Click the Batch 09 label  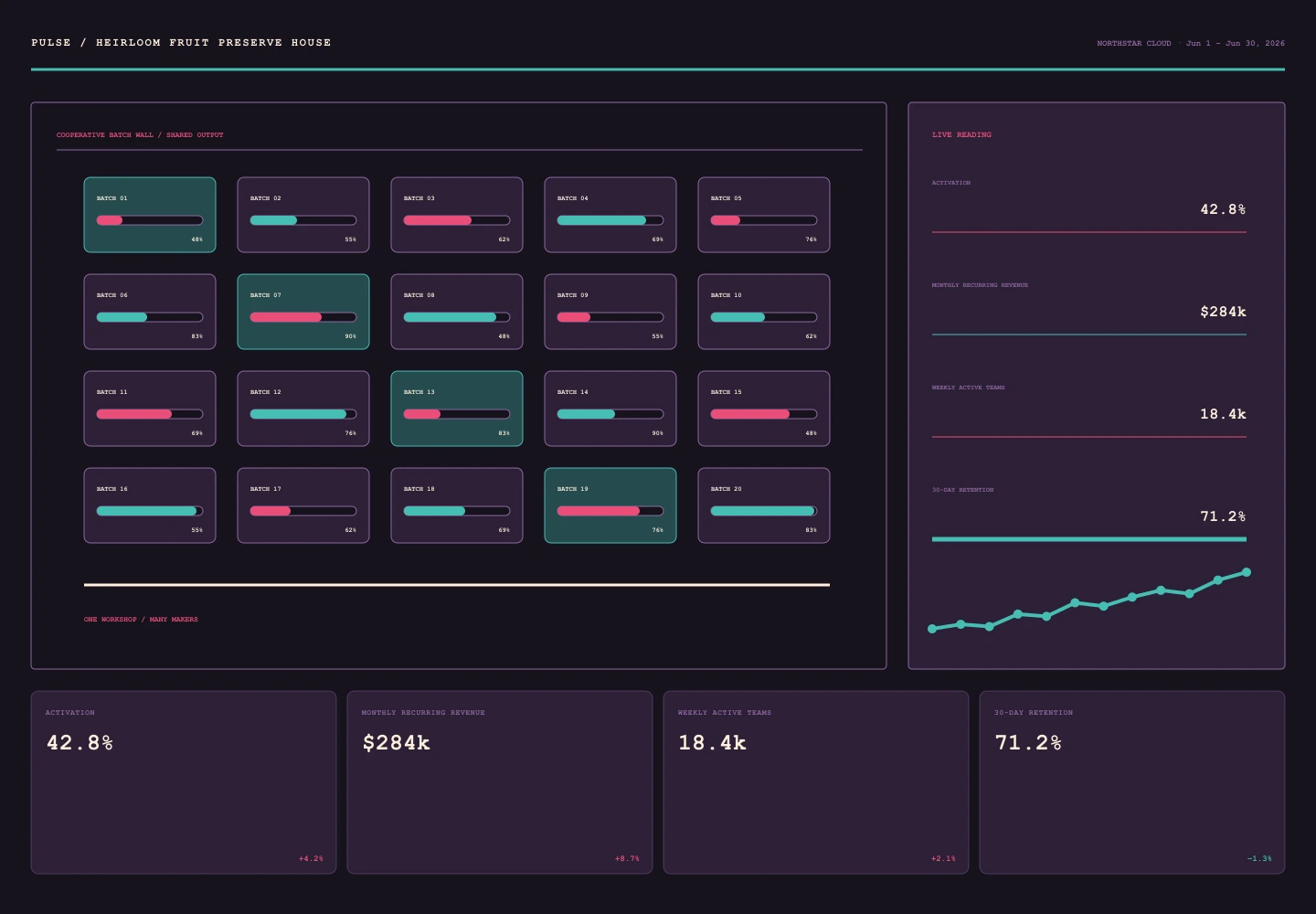coord(573,295)
